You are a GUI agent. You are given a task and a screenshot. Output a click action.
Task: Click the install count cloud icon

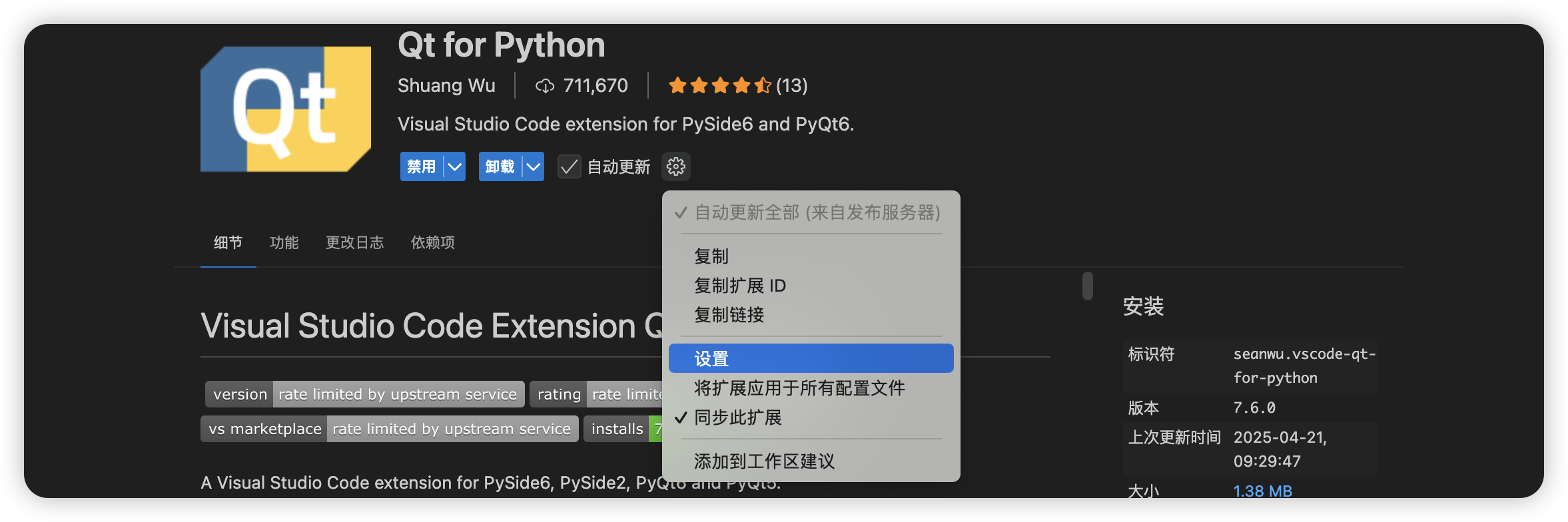tap(545, 86)
